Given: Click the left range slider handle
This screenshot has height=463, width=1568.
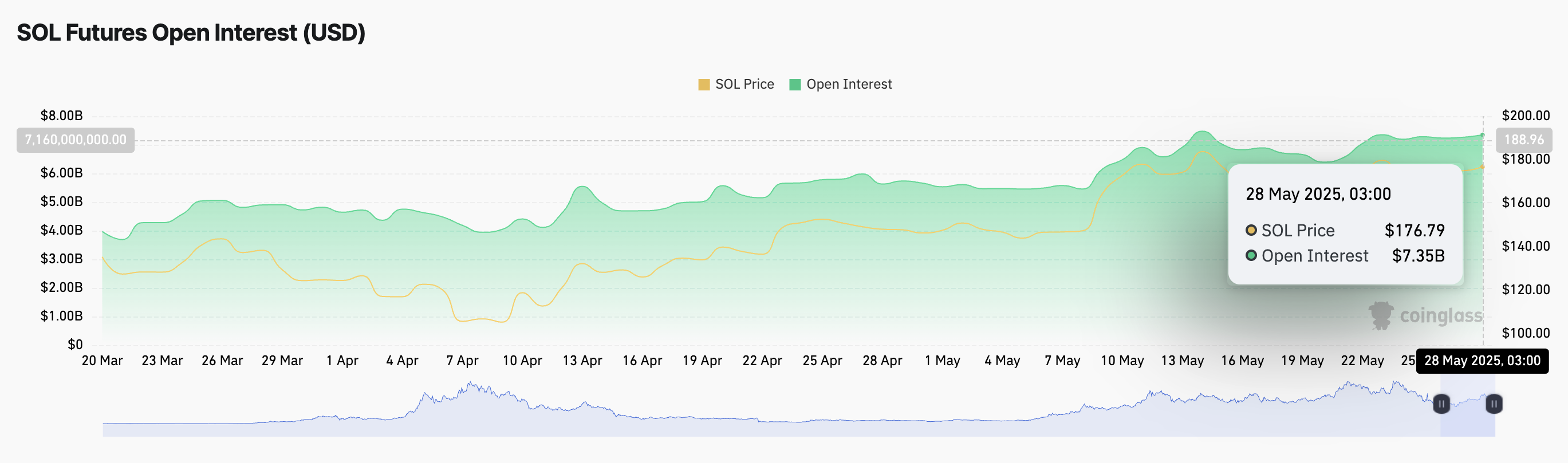Looking at the screenshot, I should click(x=1441, y=404).
